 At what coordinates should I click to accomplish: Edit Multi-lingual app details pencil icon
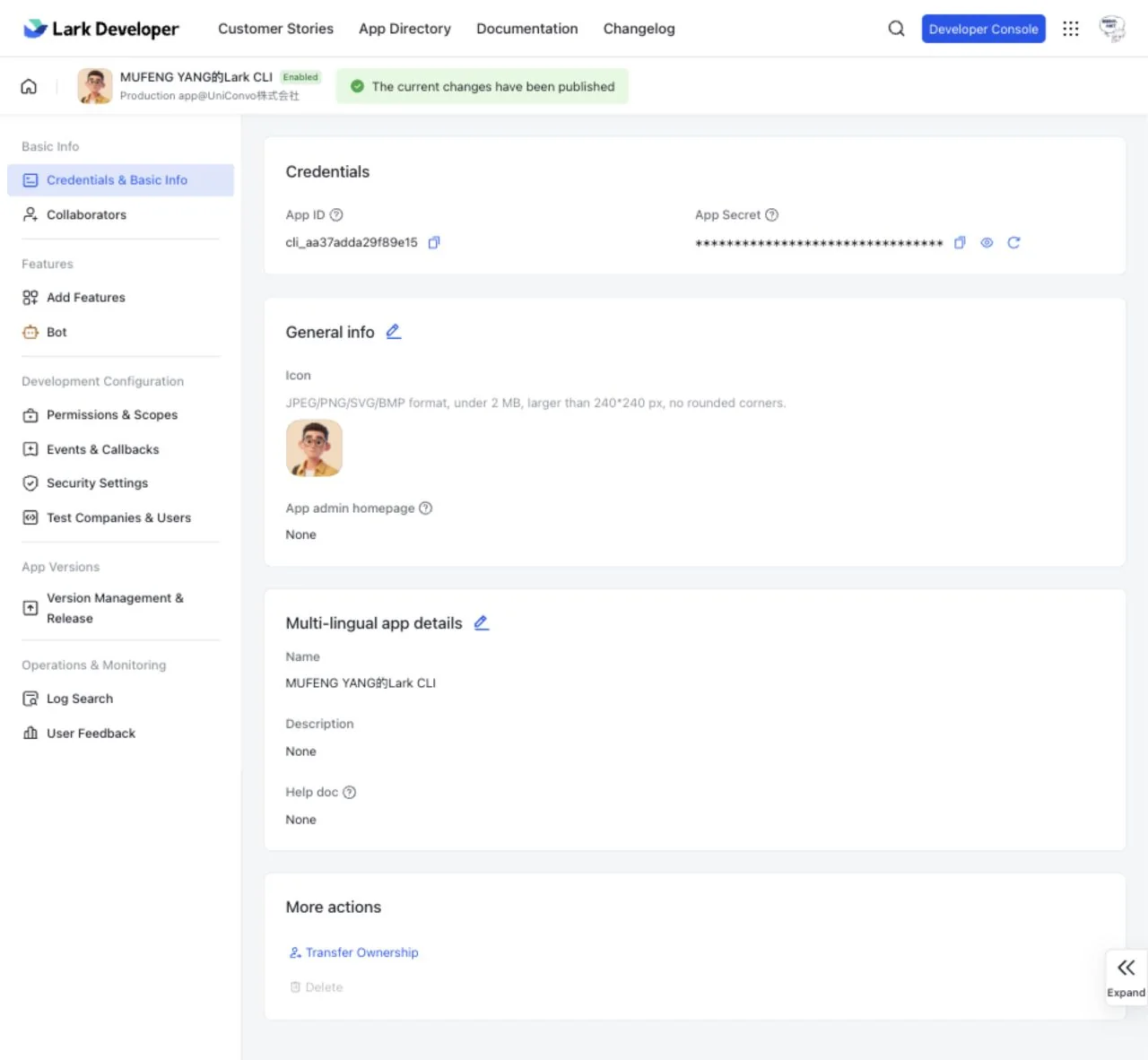(482, 622)
